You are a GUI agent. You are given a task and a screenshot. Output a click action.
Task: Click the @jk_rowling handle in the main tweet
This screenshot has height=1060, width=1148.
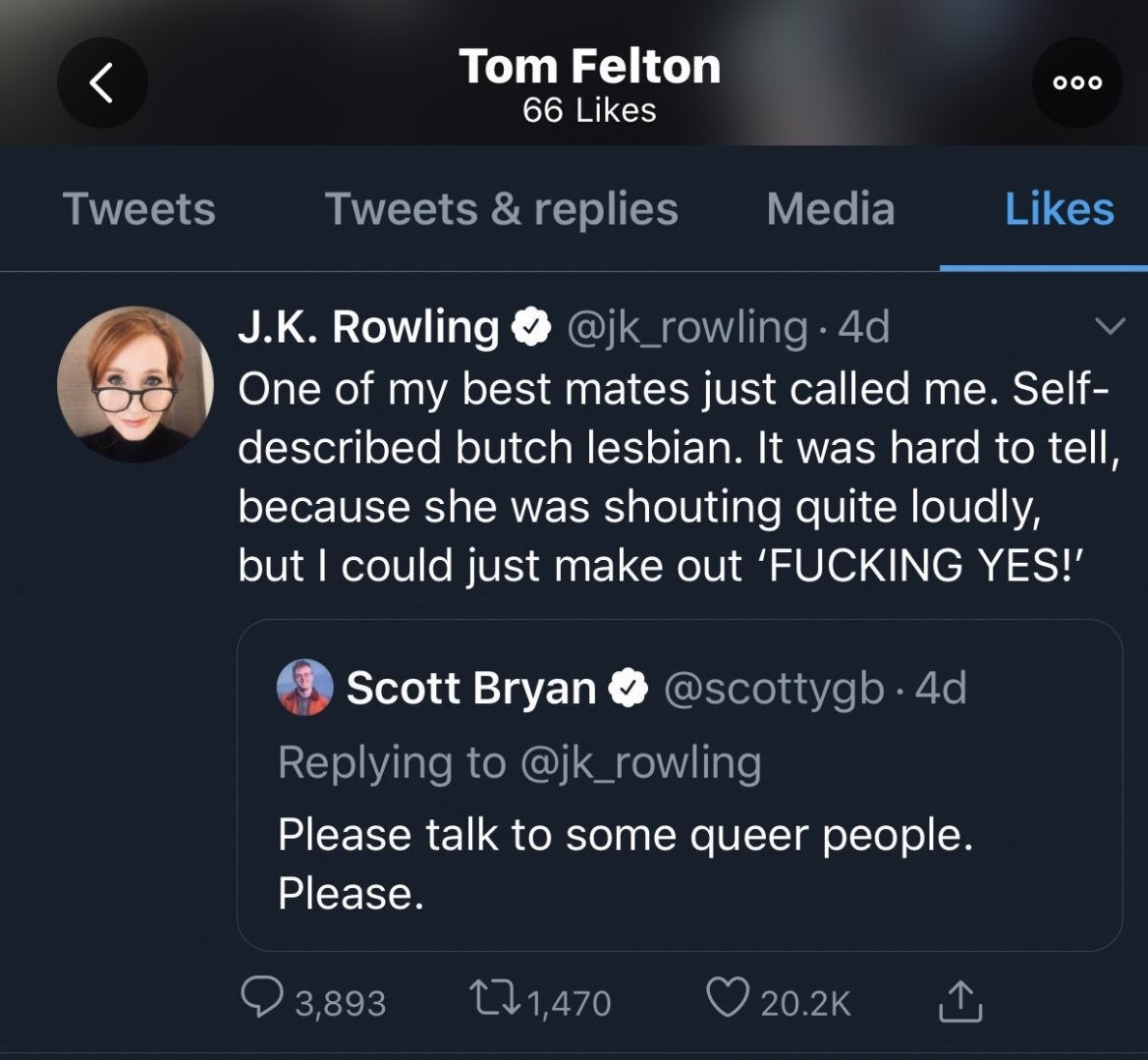687,327
